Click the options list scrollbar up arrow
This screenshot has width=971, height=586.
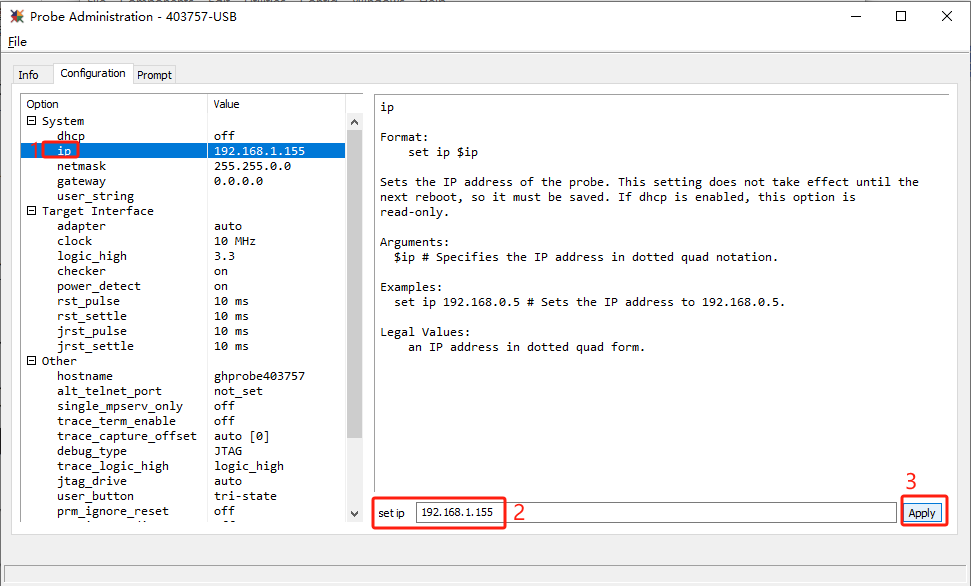(x=354, y=122)
